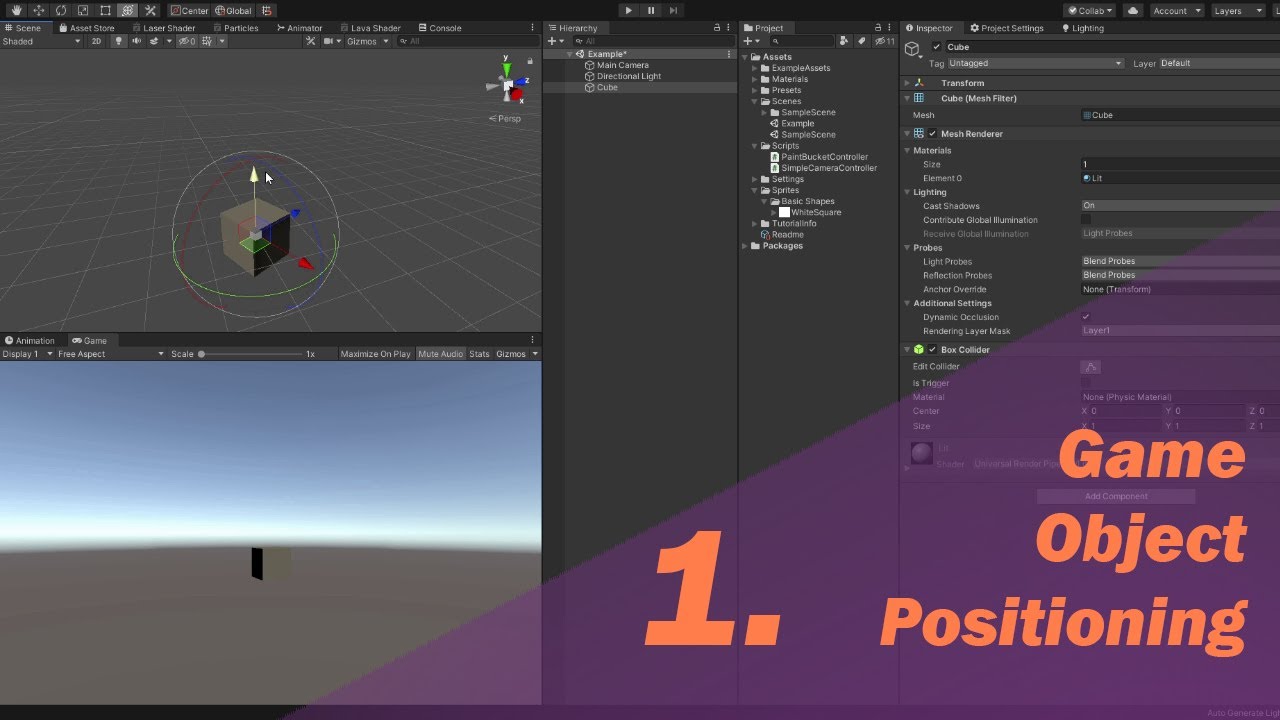
Task: Click the Pause button
Action: (x=651, y=10)
